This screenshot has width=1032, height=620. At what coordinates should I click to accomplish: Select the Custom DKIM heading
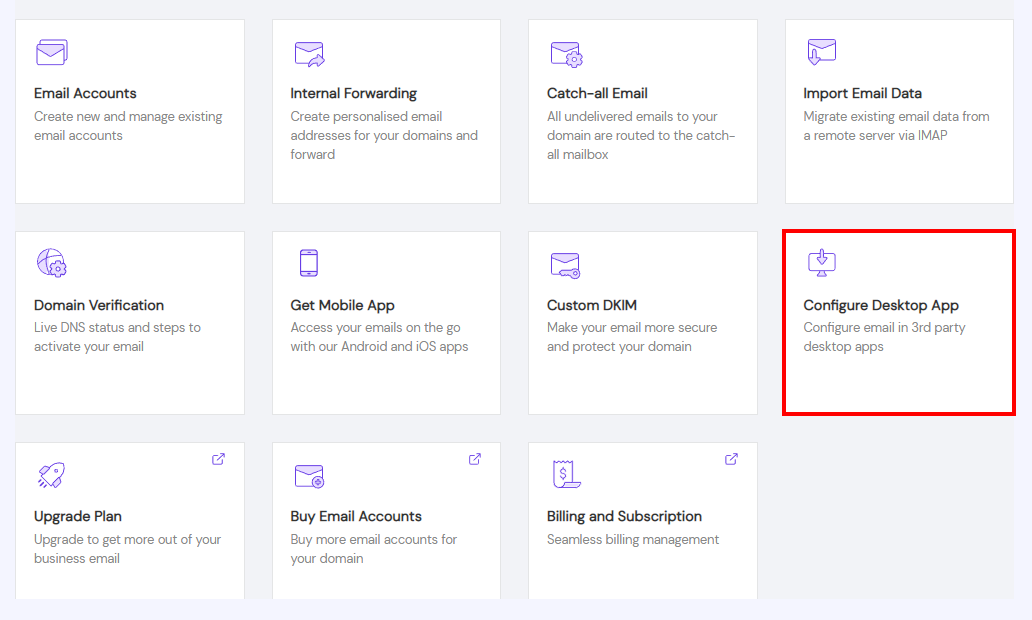pyautogui.click(x=592, y=305)
